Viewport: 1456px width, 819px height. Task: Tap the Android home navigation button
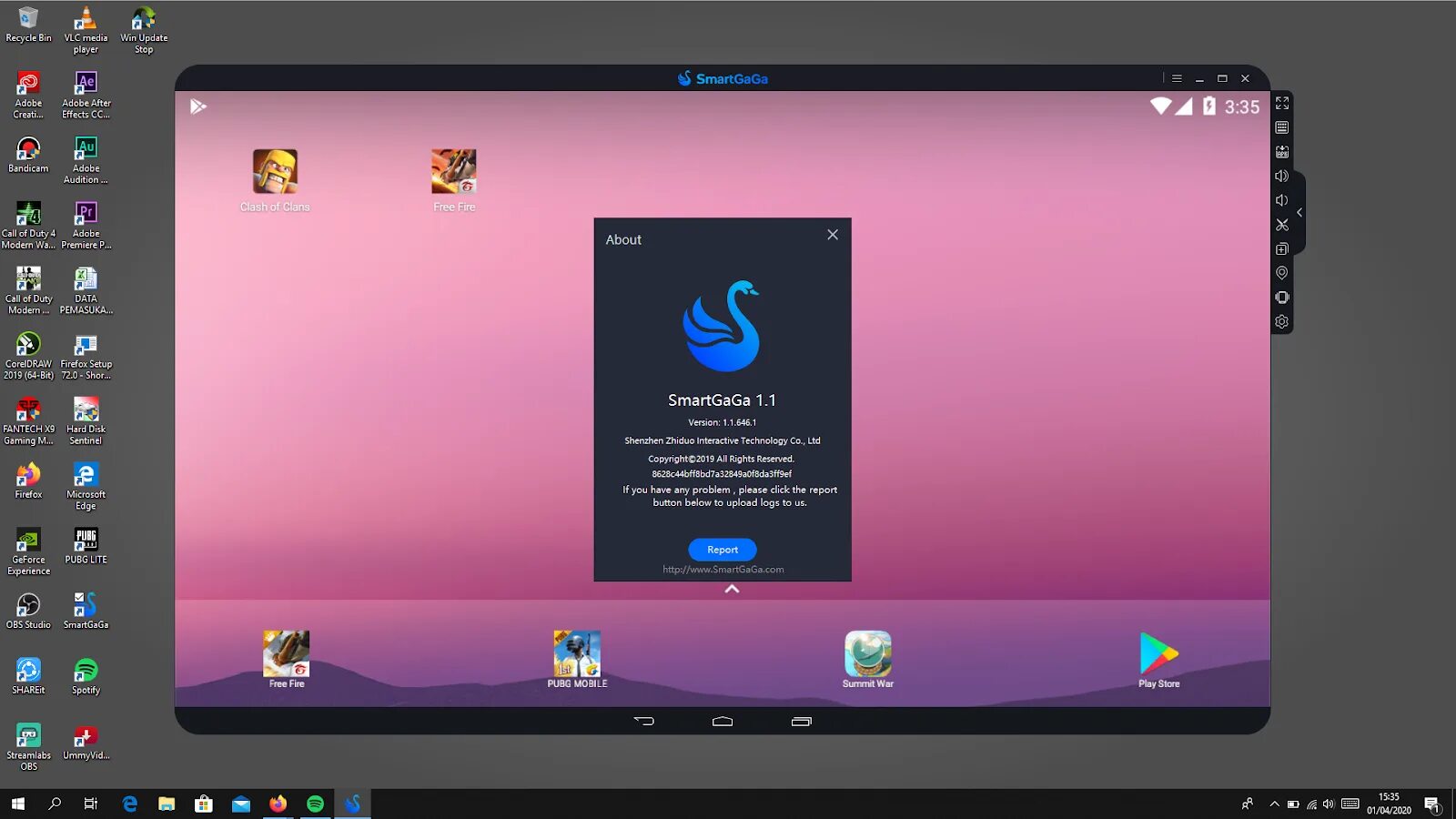pos(723,721)
